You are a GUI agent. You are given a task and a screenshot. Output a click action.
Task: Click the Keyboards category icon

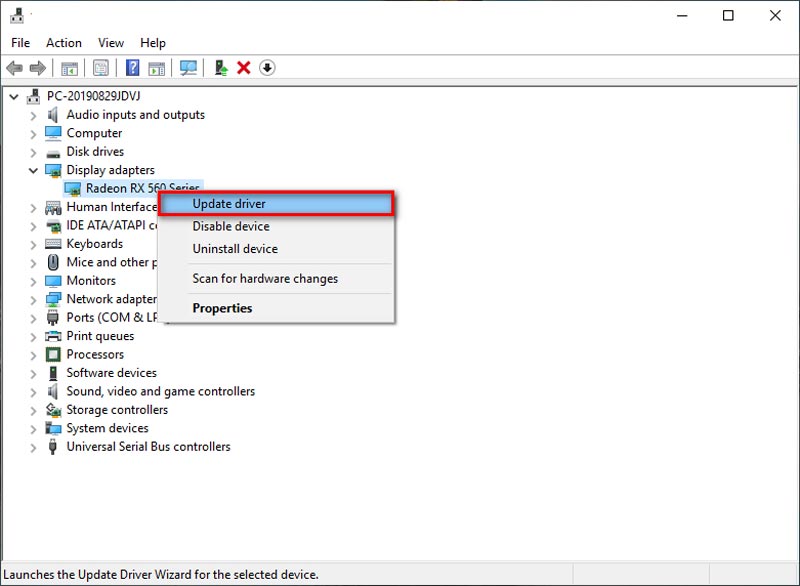[53, 244]
